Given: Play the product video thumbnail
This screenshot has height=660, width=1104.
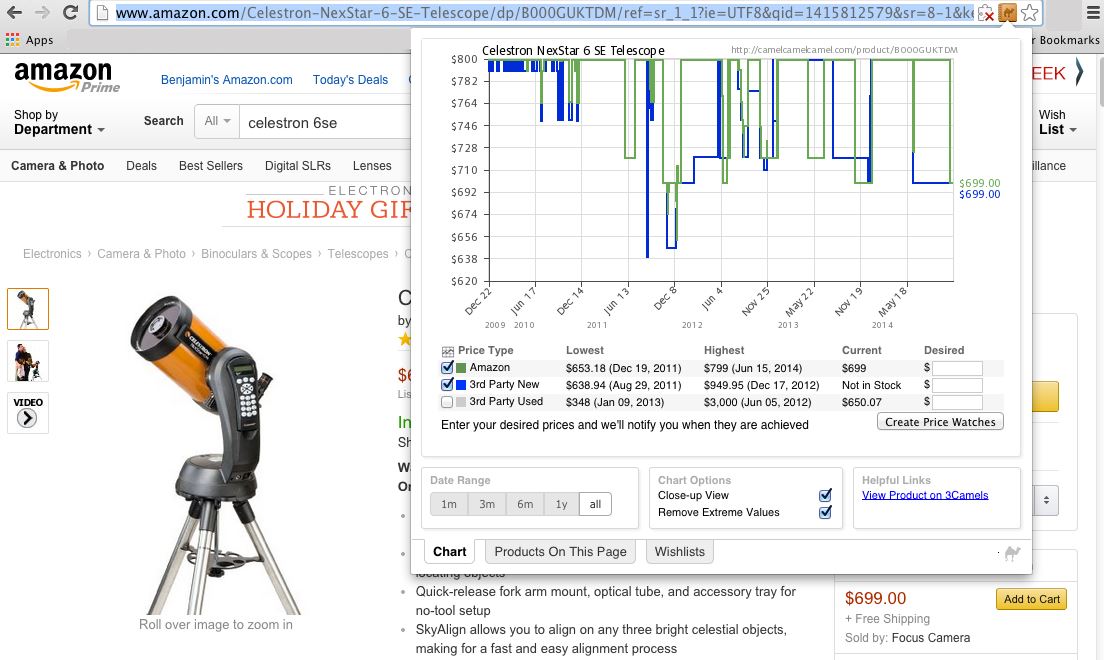Looking at the screenshot, I should (27, 412).
